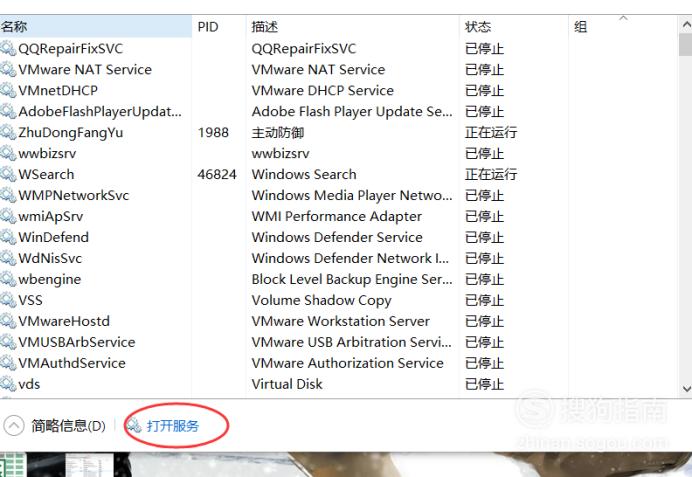Screen dimensions: 692x477
Task: Click the Virtual Disk description
Action: 287,383
